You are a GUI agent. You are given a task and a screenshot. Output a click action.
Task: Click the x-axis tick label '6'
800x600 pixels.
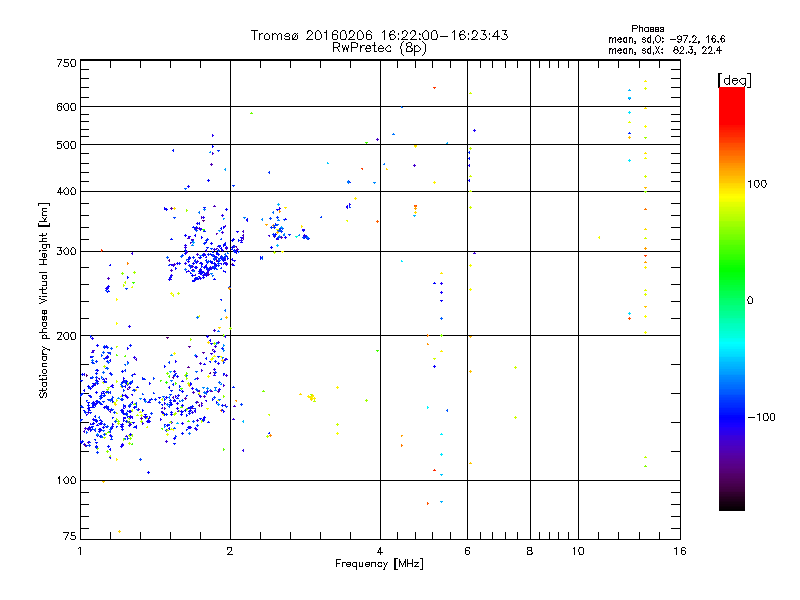coord(467,551)
